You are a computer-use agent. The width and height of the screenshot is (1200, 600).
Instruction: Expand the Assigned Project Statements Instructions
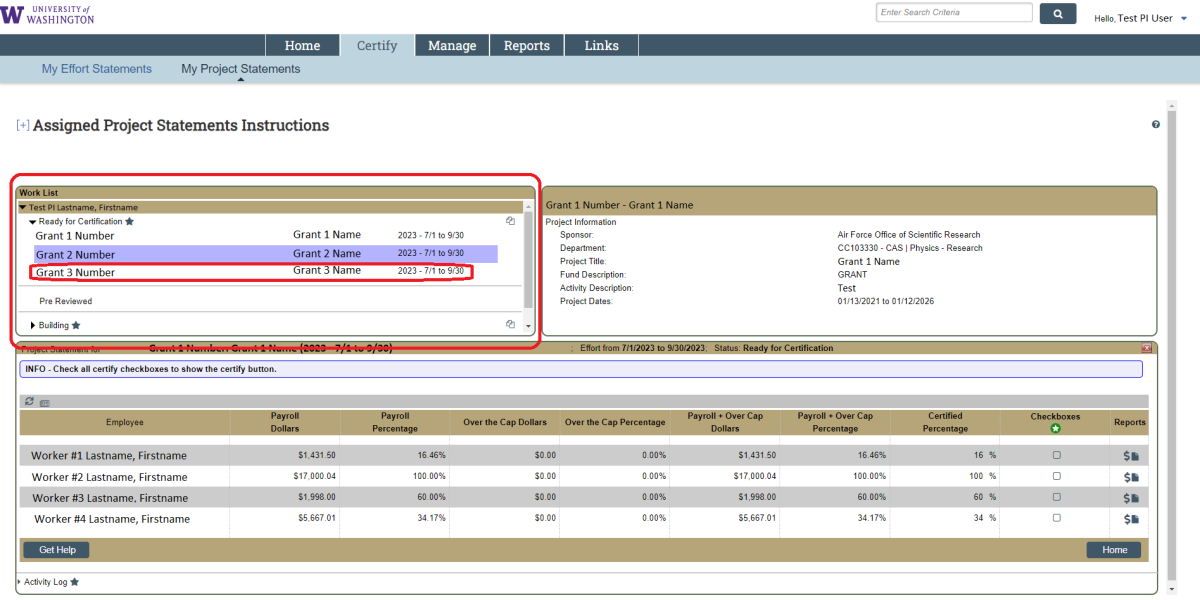22,126
